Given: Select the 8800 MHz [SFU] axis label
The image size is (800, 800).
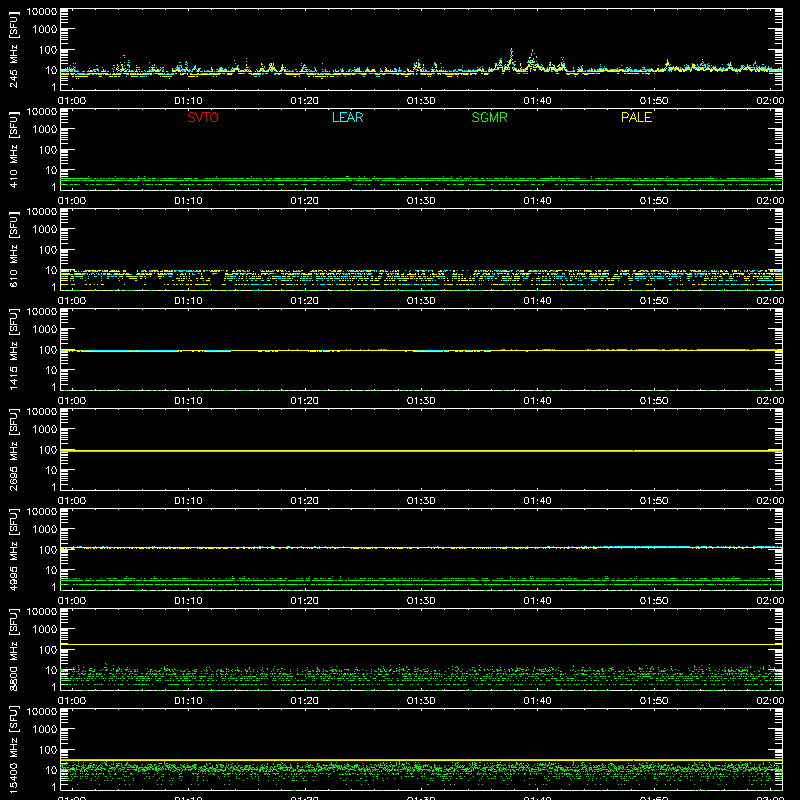Looking at the screenshot, I should tap(14, 649).
